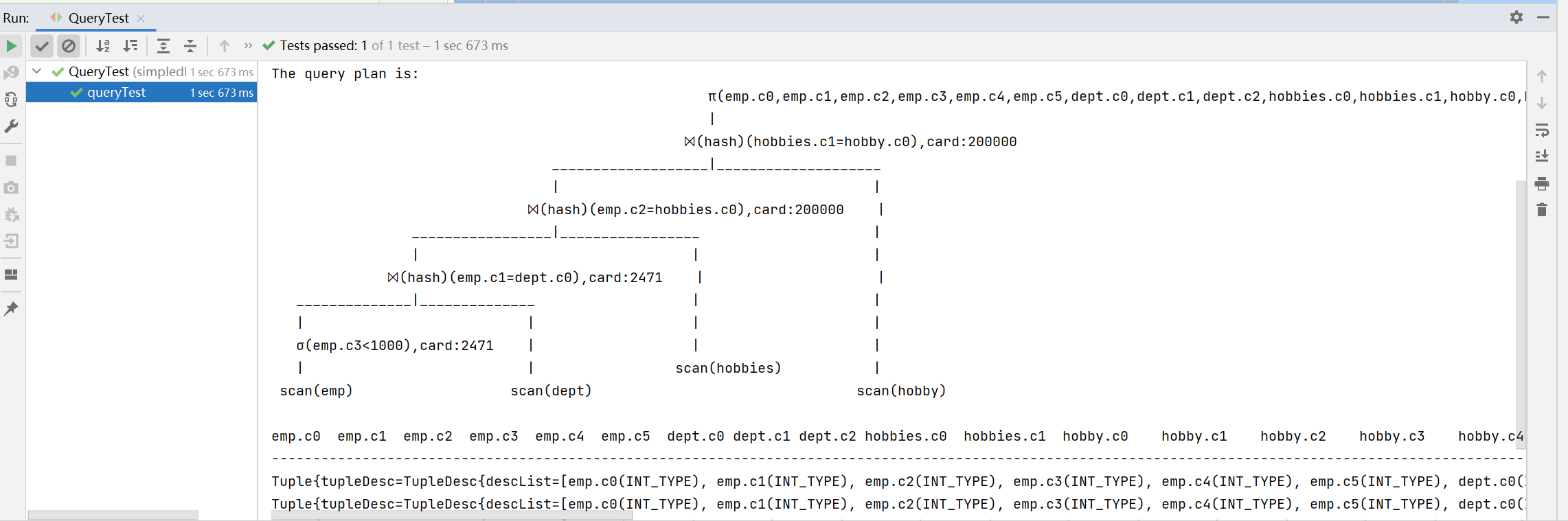Pin the Run tab

pyautogui.click(x=11, y=309)
